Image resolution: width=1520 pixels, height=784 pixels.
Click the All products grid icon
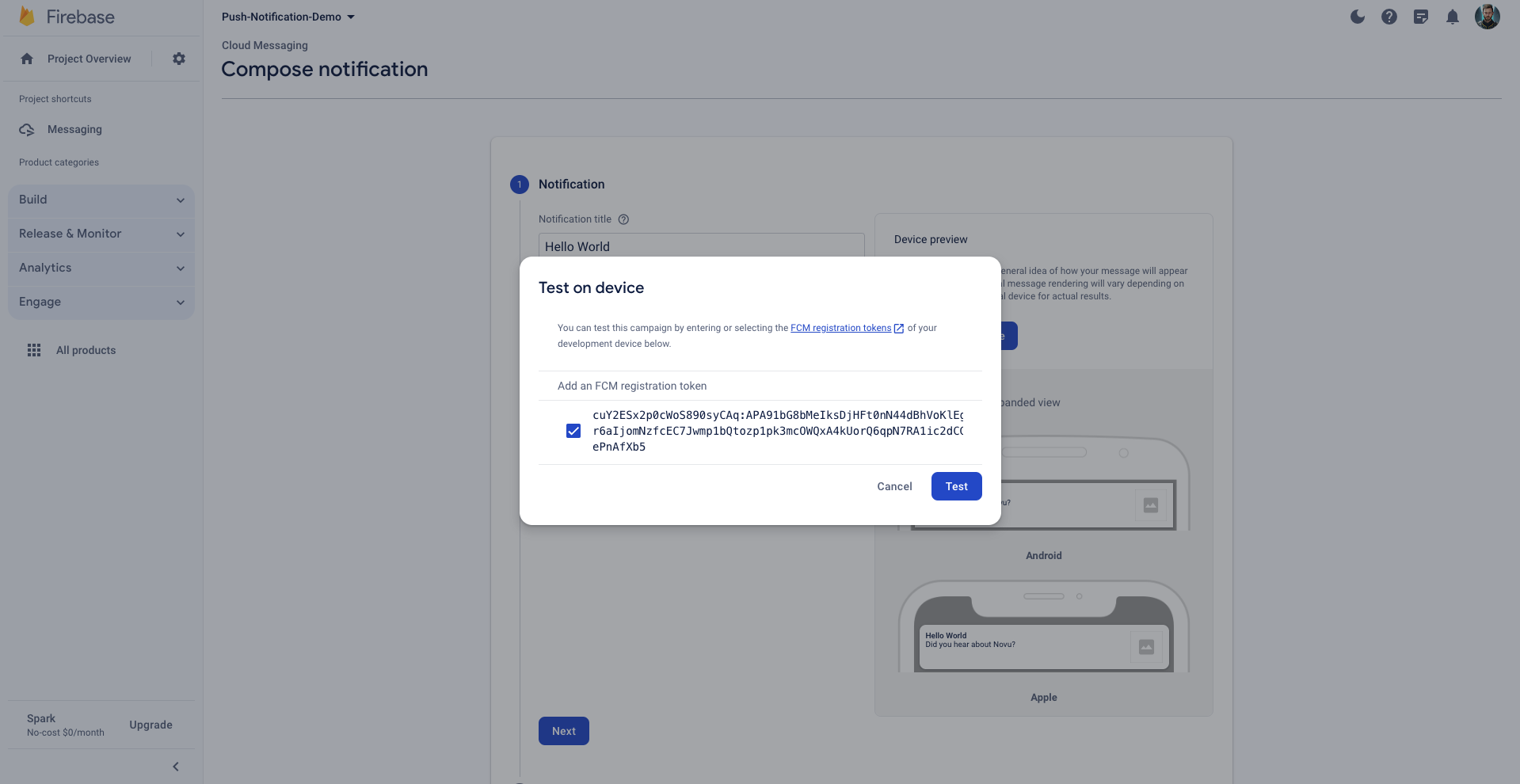coord(34,350)
